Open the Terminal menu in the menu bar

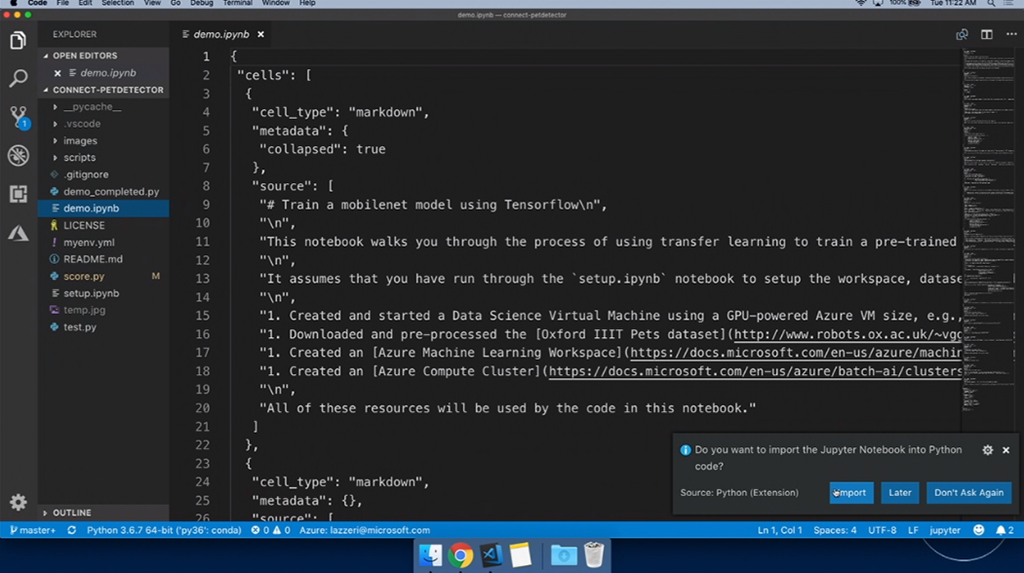pyautogui.click(x=237, y=4)
